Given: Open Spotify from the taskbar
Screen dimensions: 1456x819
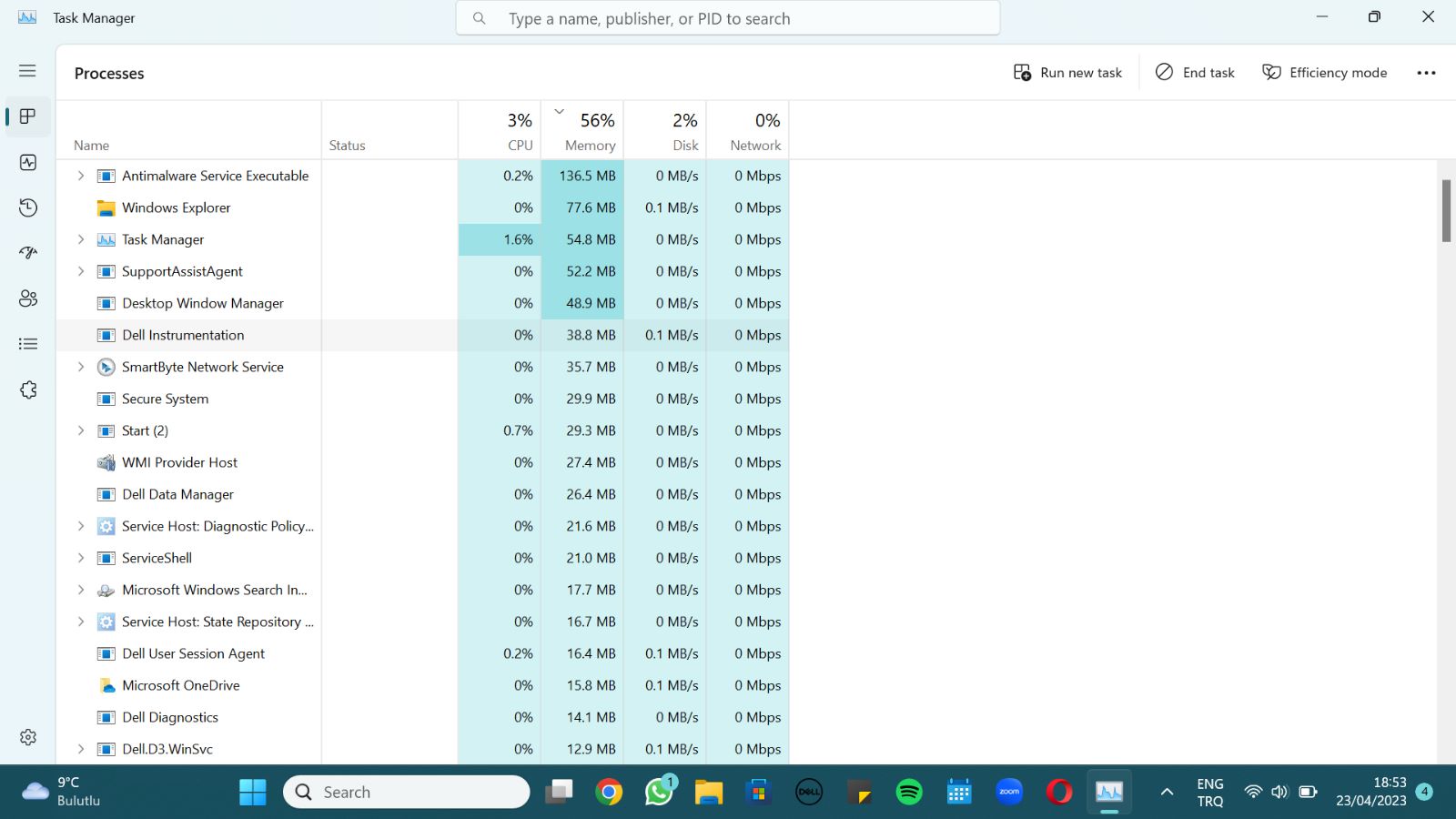Looking at the screenshot, I should point(909,793).
